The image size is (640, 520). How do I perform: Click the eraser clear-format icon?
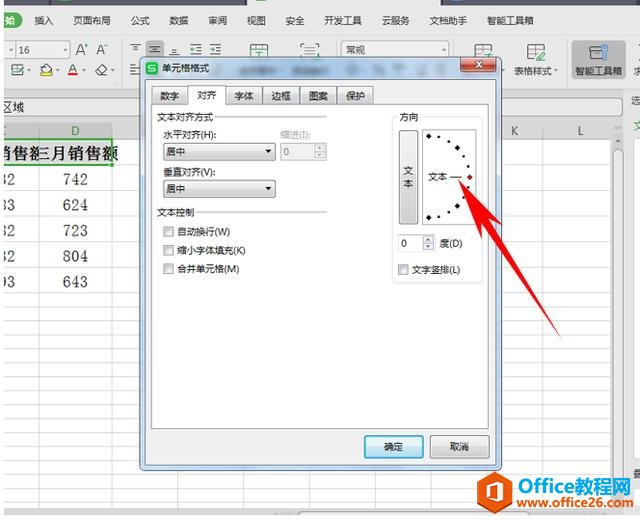pos(101,70)
